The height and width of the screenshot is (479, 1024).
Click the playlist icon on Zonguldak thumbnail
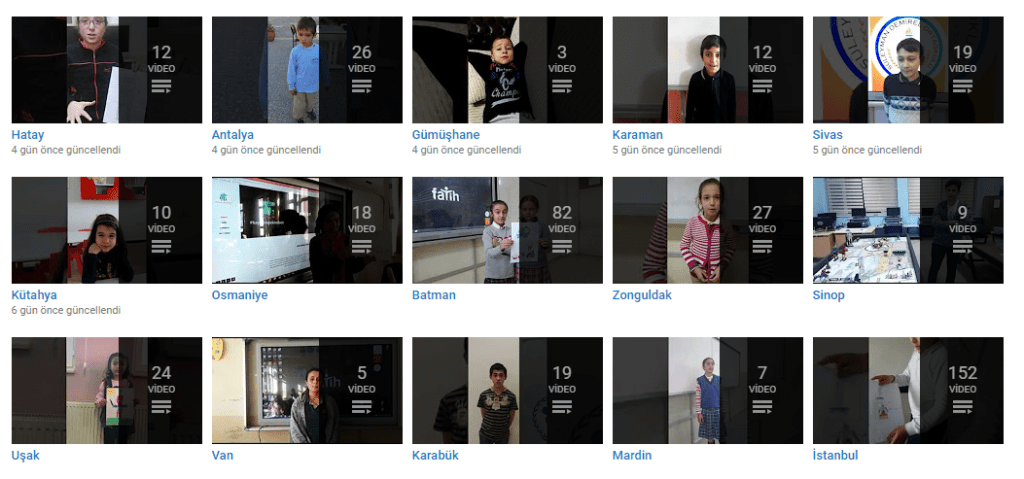tap(762, 246)
